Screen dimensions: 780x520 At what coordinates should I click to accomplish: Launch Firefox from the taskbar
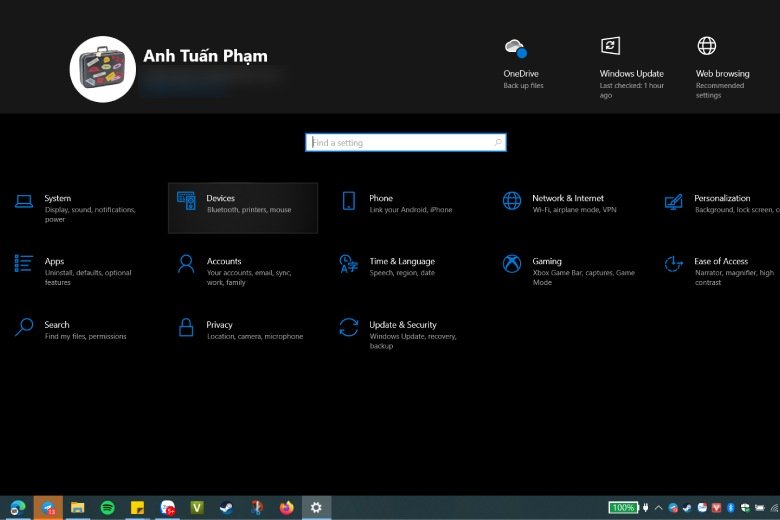[287, 508]
